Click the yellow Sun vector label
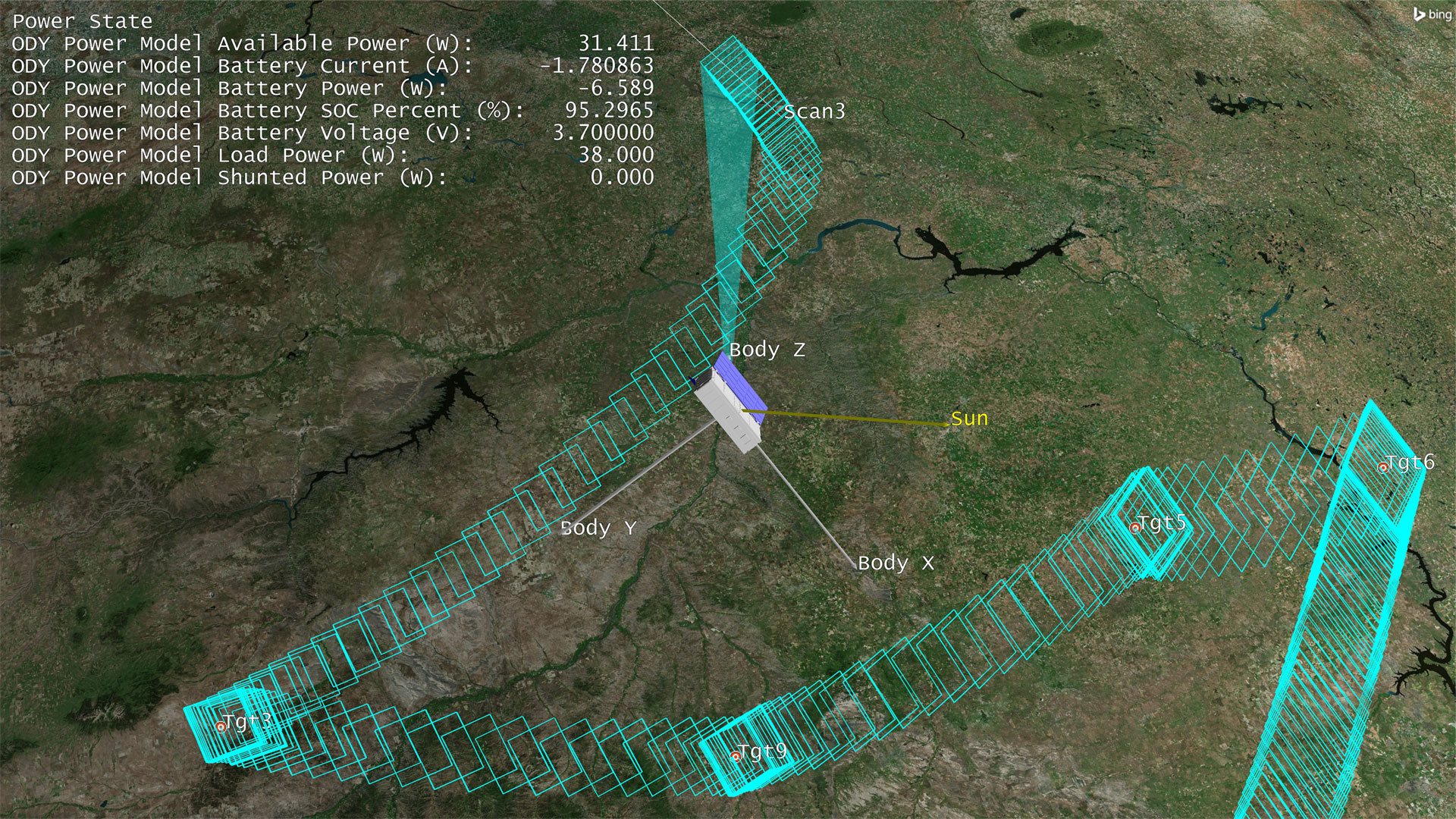 point(969,419)
